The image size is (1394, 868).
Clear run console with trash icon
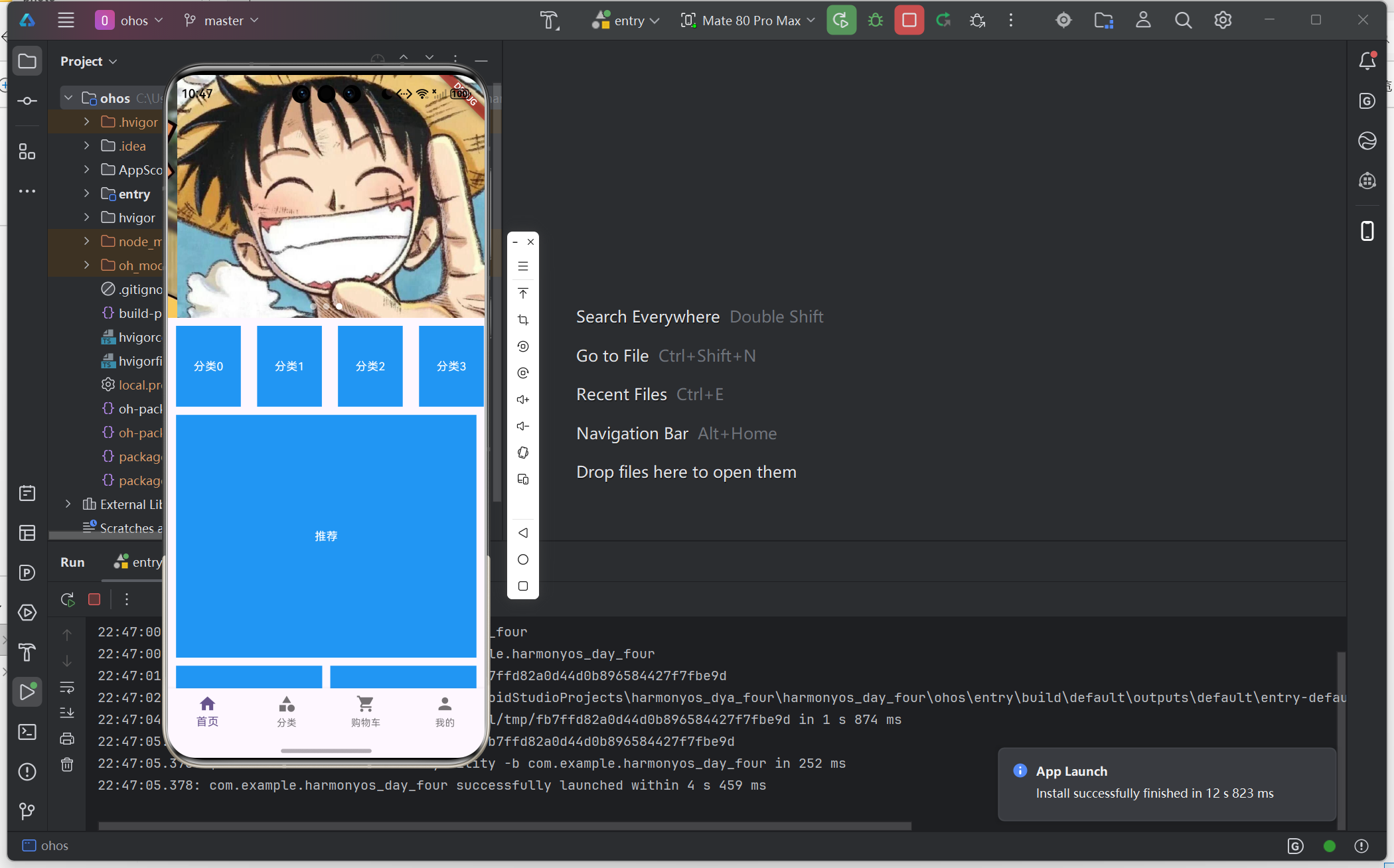[67, 764]
